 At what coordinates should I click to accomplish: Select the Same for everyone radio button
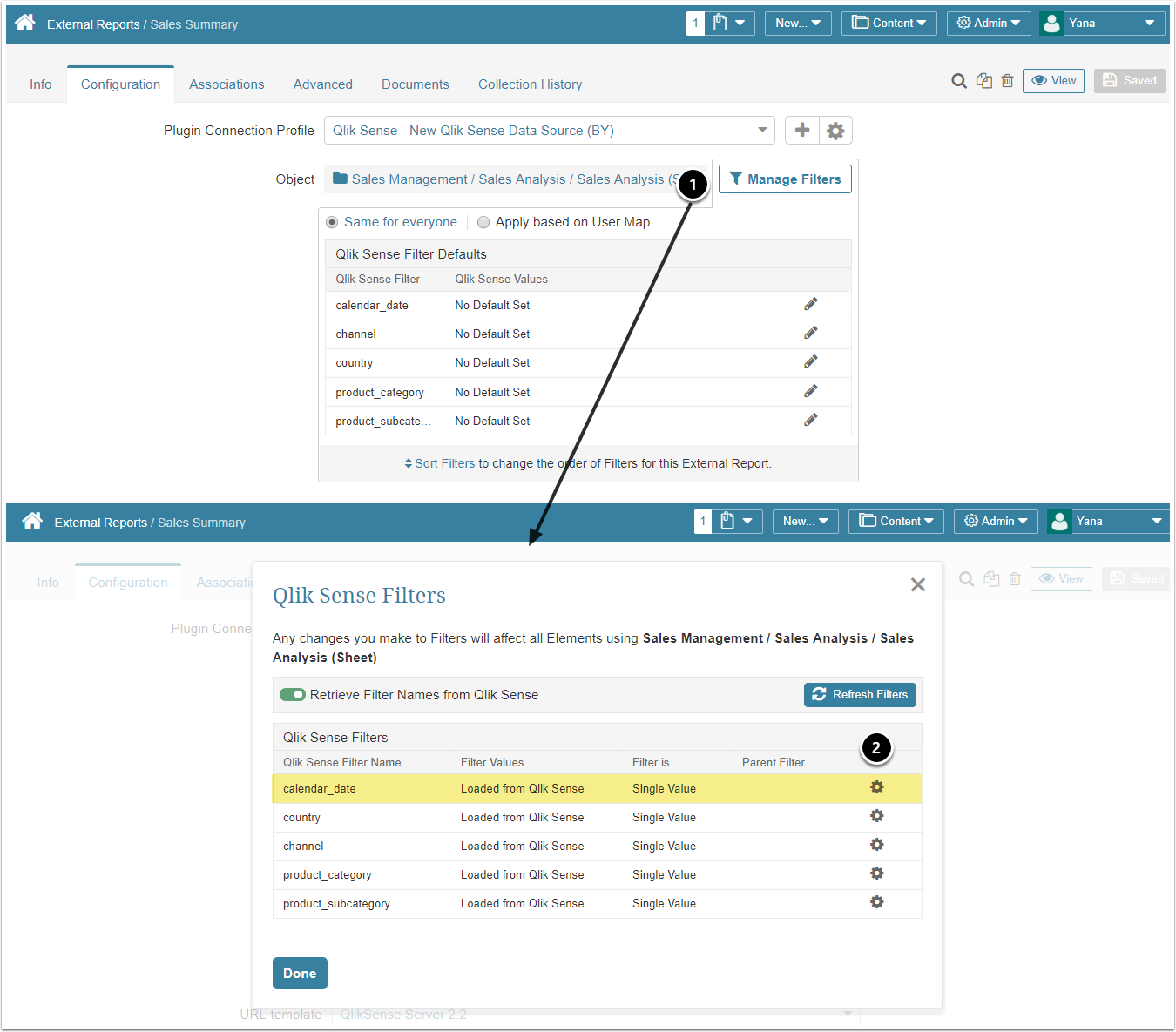pyautogui.click(x=332, y=222)
